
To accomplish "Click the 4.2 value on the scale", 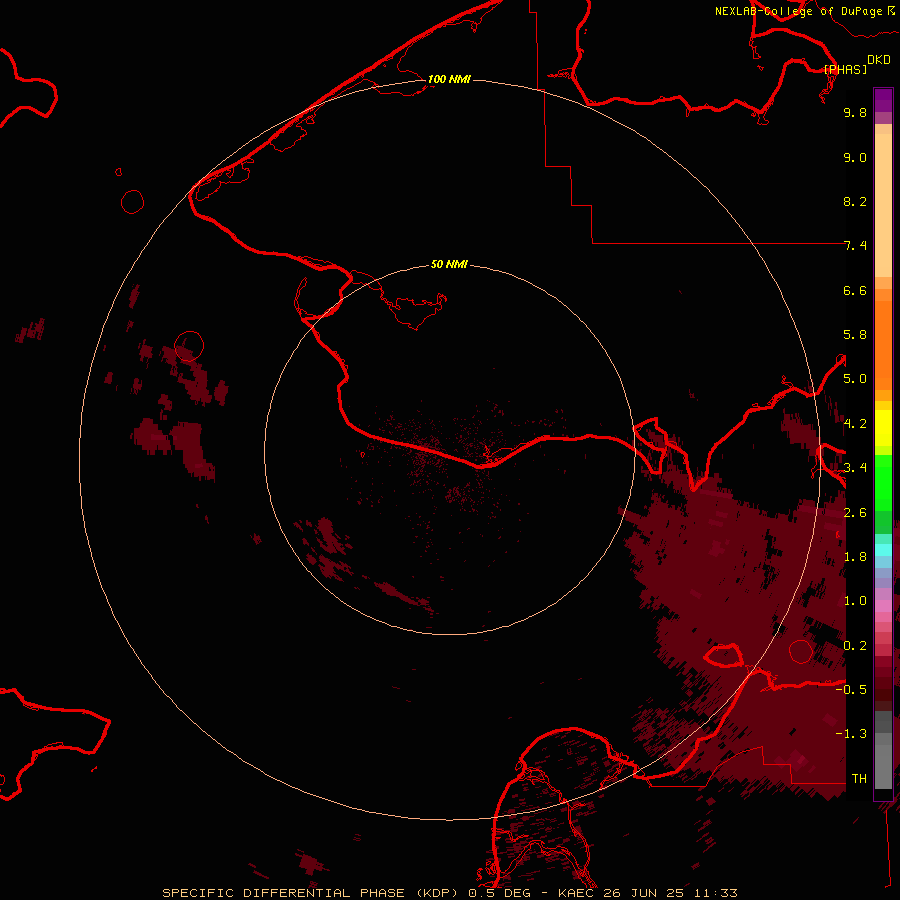I will 855,424.
